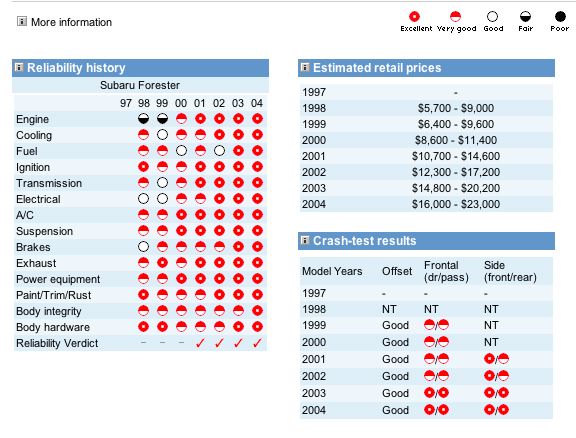Click Engine rating icon for 98
The height and width of the screenshot is (438, 576).
[x=143, y=119]
